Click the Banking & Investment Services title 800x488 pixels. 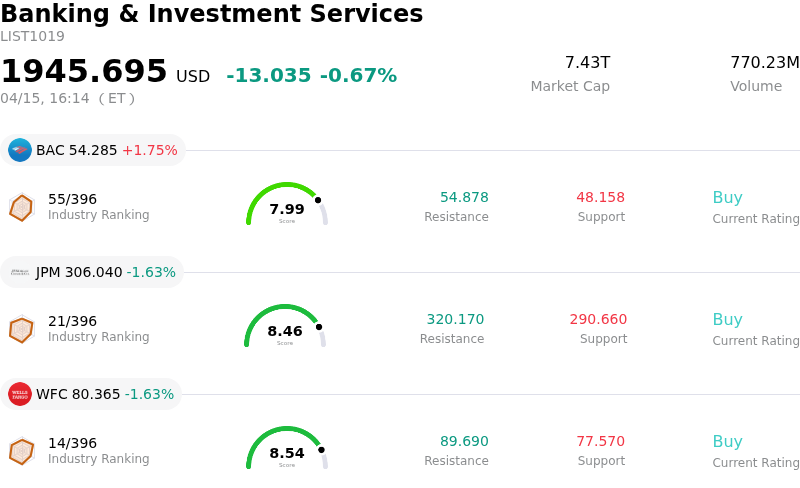pyautogui.click(x=212, y=14)
